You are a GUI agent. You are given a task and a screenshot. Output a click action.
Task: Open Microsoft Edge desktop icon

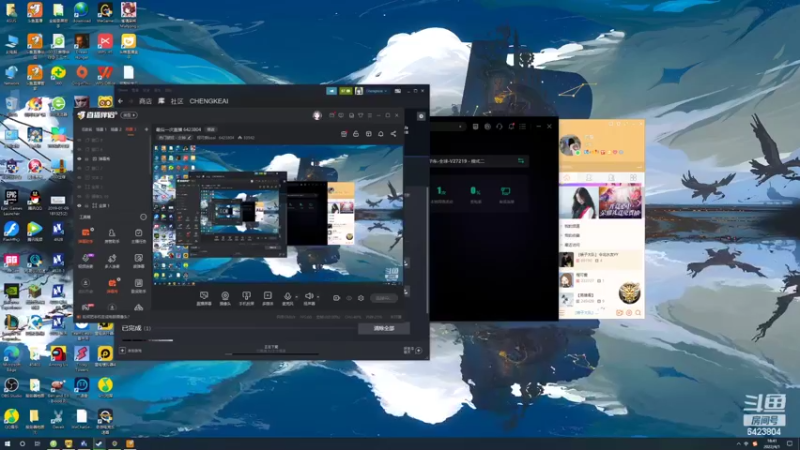pyautogui.click(x=11, y=353)
